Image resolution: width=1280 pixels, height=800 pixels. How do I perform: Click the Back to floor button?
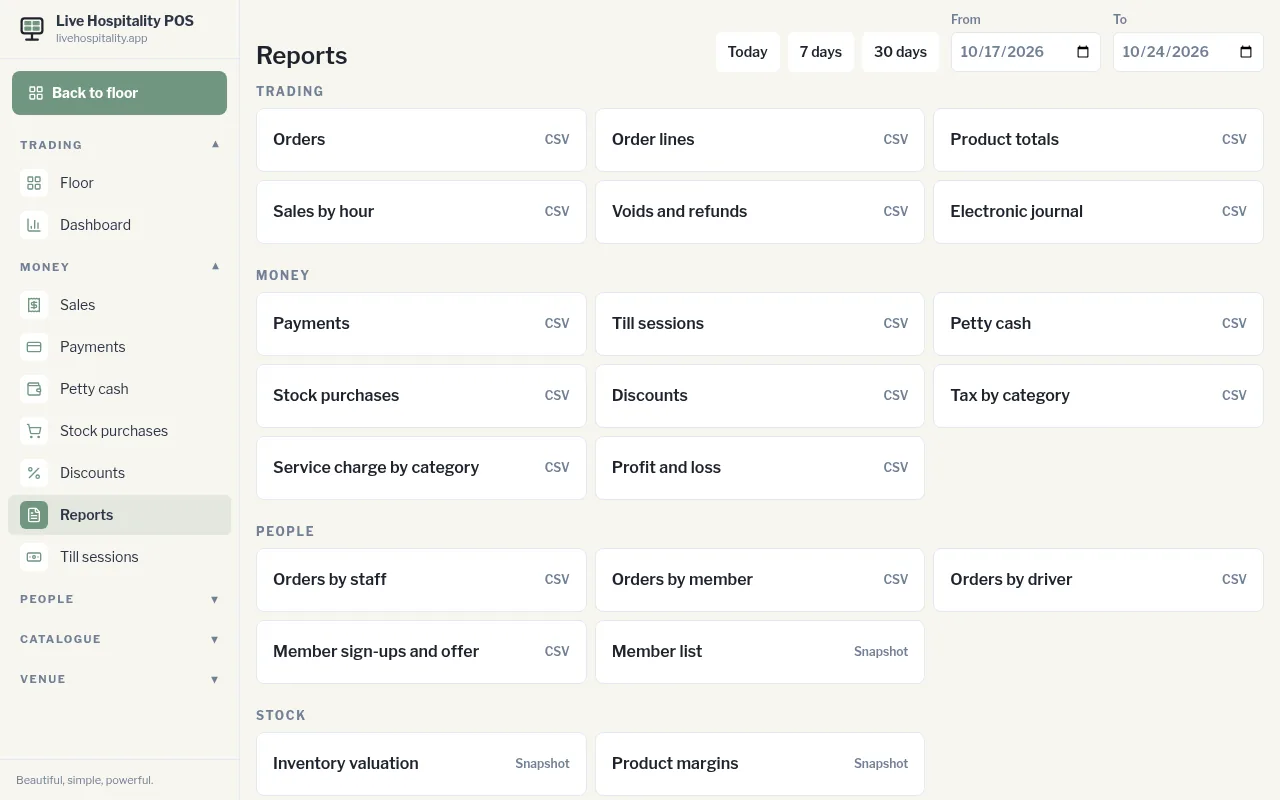pos(120,93)
